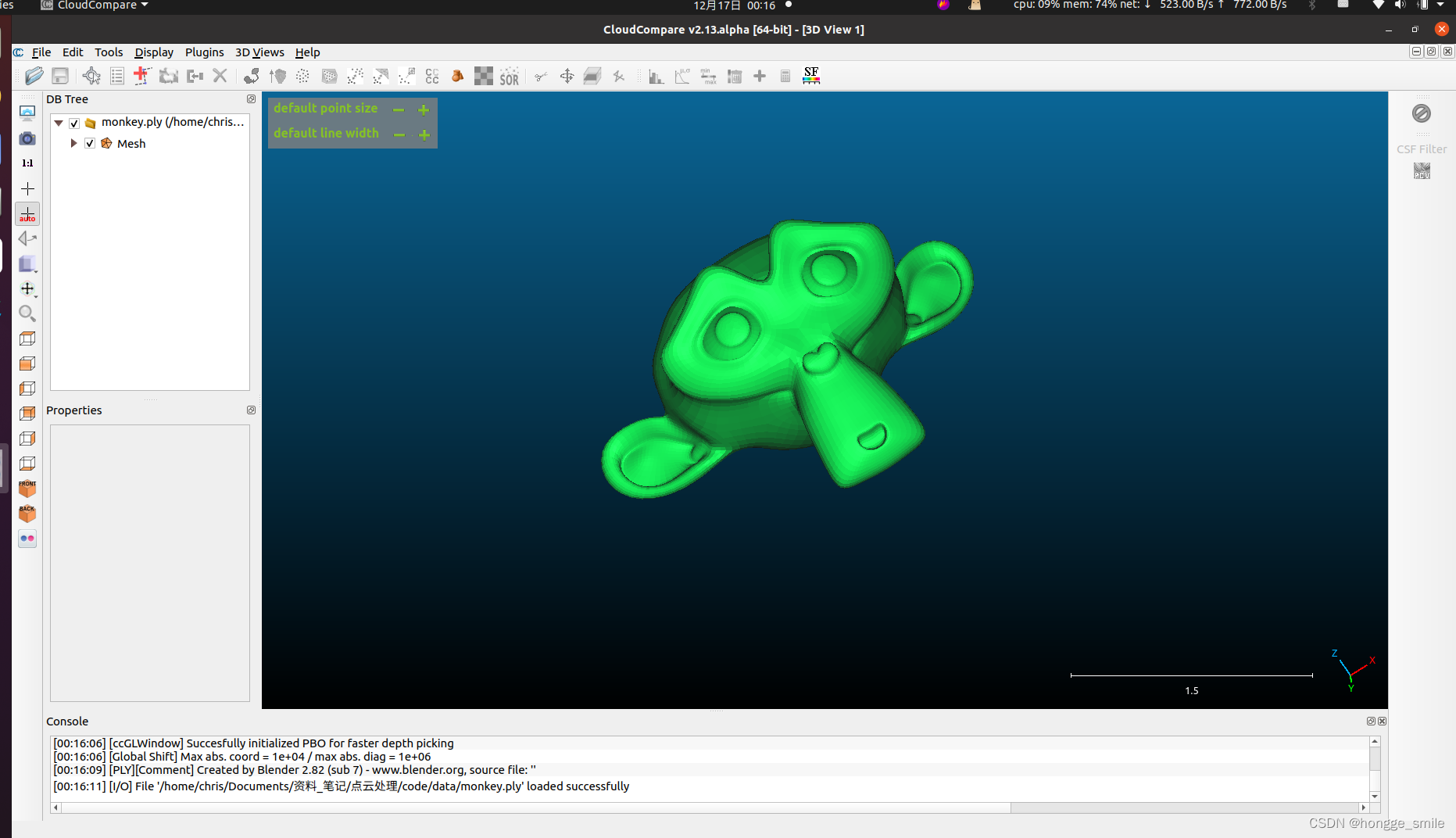Increase the default line width
1456x838 pixels.
(424, 134)
